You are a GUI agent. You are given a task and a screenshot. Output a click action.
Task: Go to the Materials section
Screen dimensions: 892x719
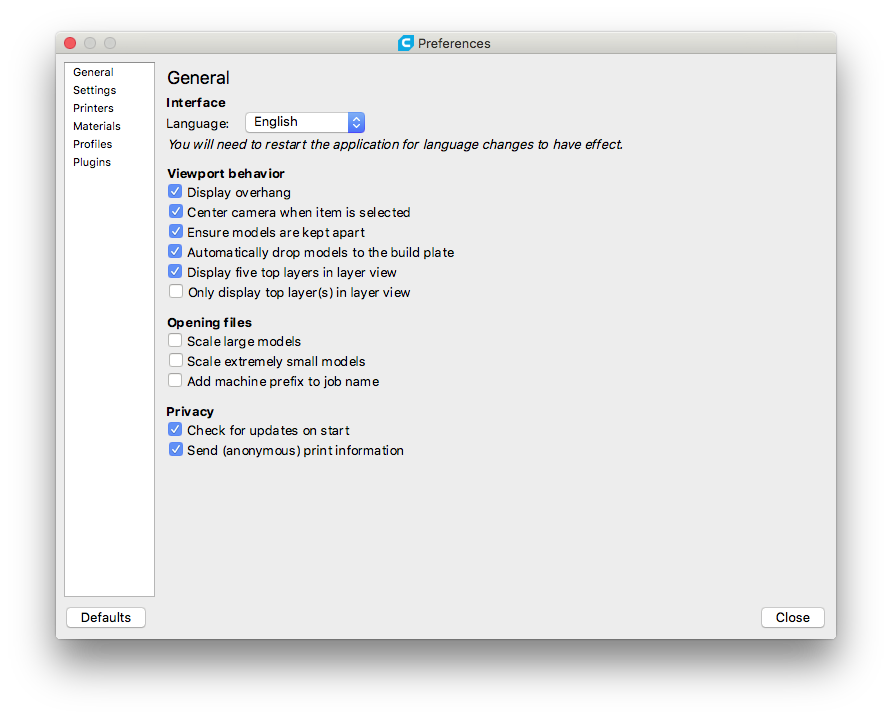click(96, 126)
